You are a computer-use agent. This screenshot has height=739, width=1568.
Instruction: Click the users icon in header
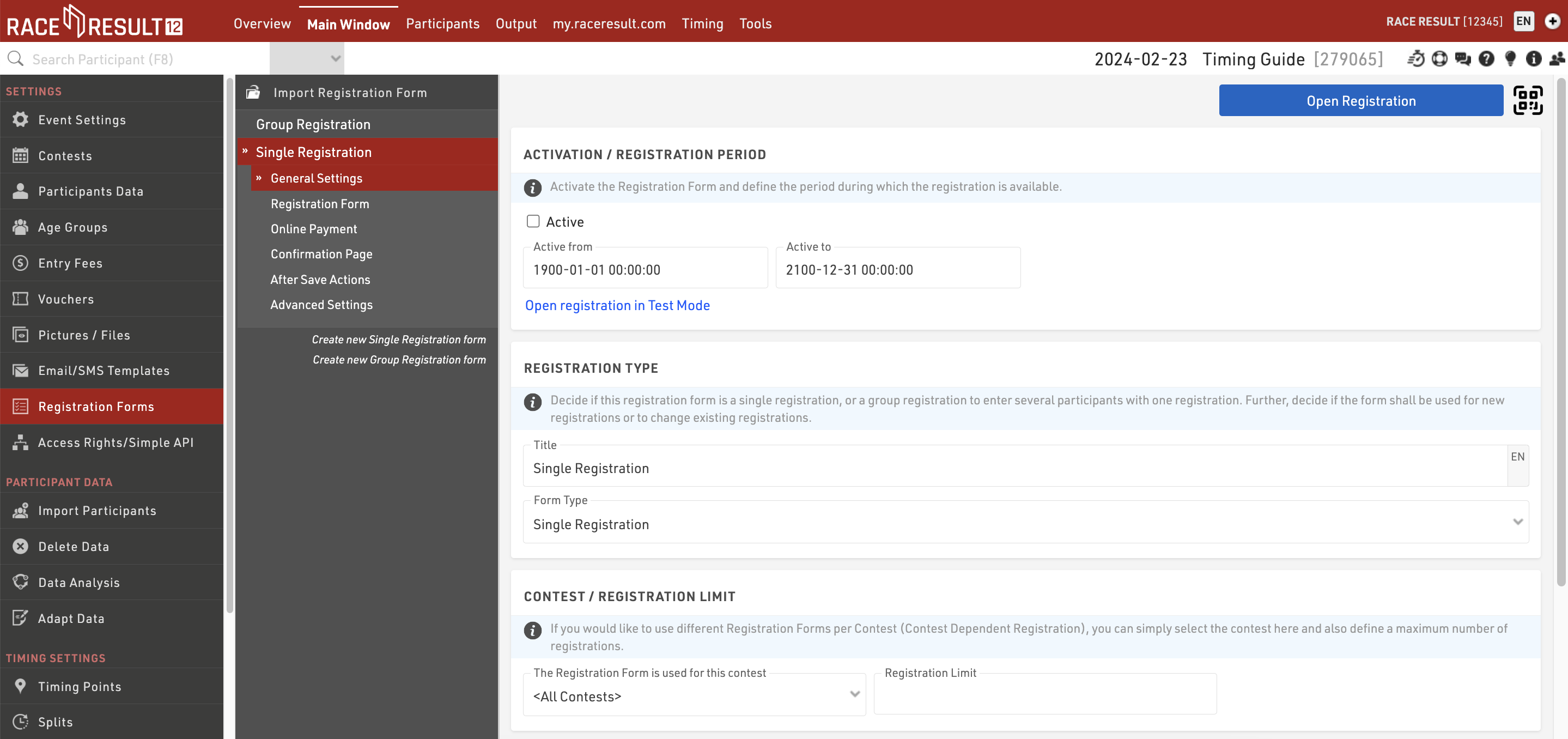tap(1557, 58)
